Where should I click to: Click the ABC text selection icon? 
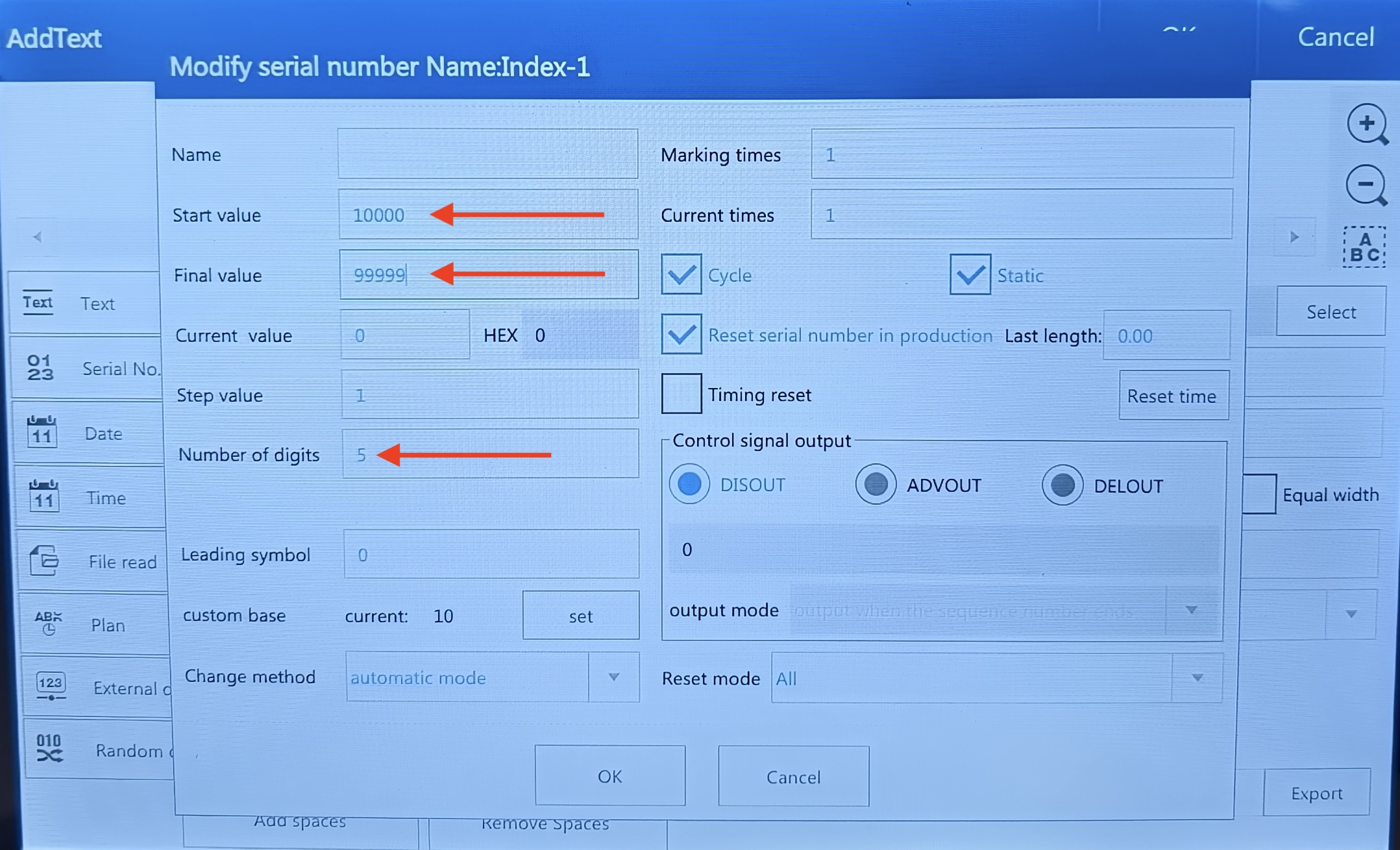click(x=1364, y=247)
